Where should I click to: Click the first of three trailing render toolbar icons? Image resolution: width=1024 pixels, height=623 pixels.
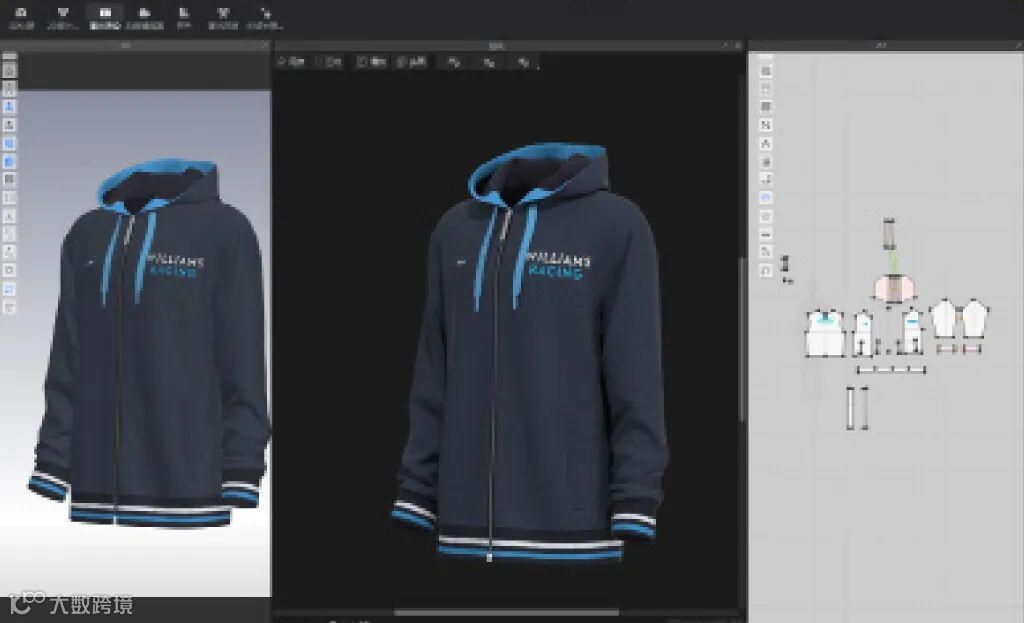tap(454, 62)
